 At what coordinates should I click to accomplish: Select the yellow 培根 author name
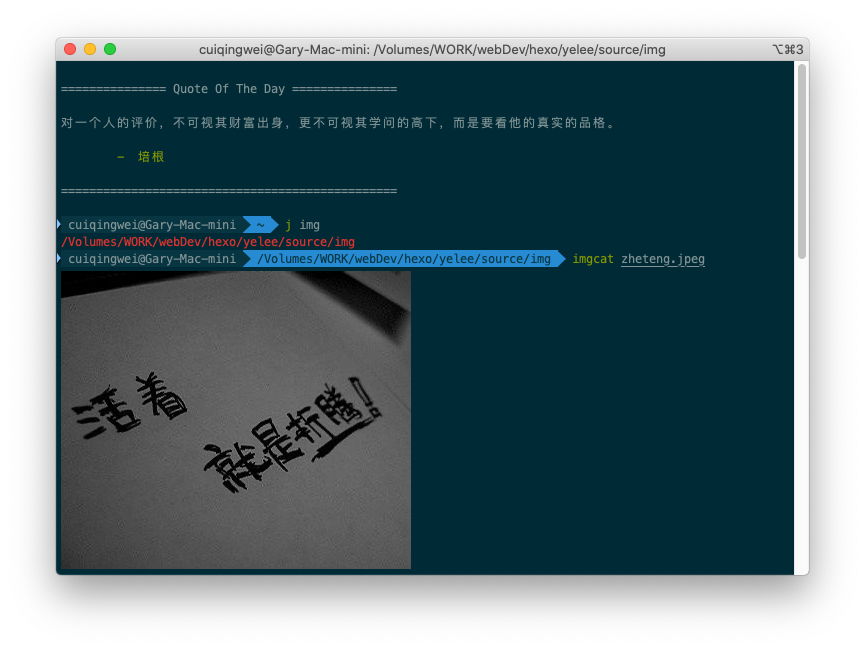coord(150,156)
